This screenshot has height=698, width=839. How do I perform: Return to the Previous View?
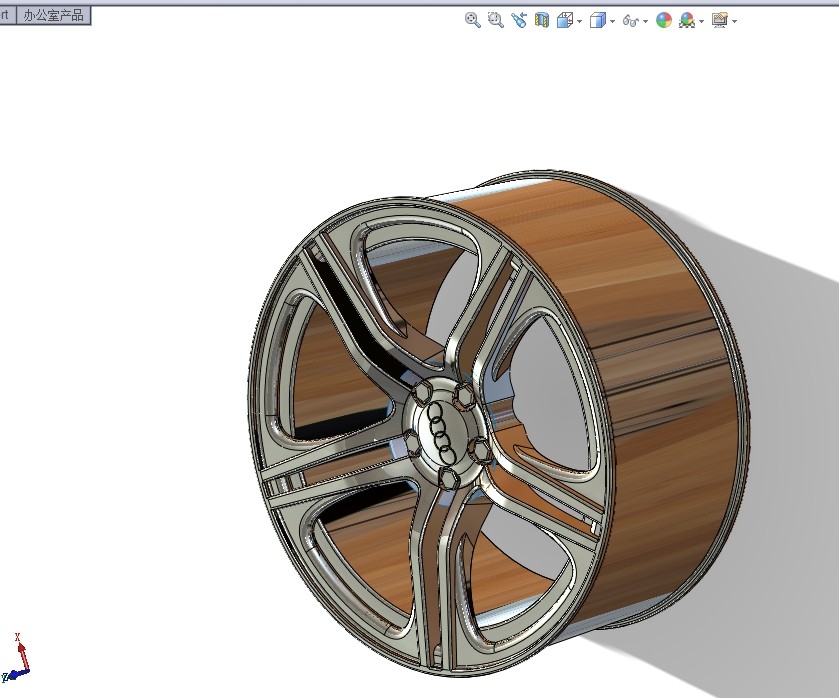[518, 20]
